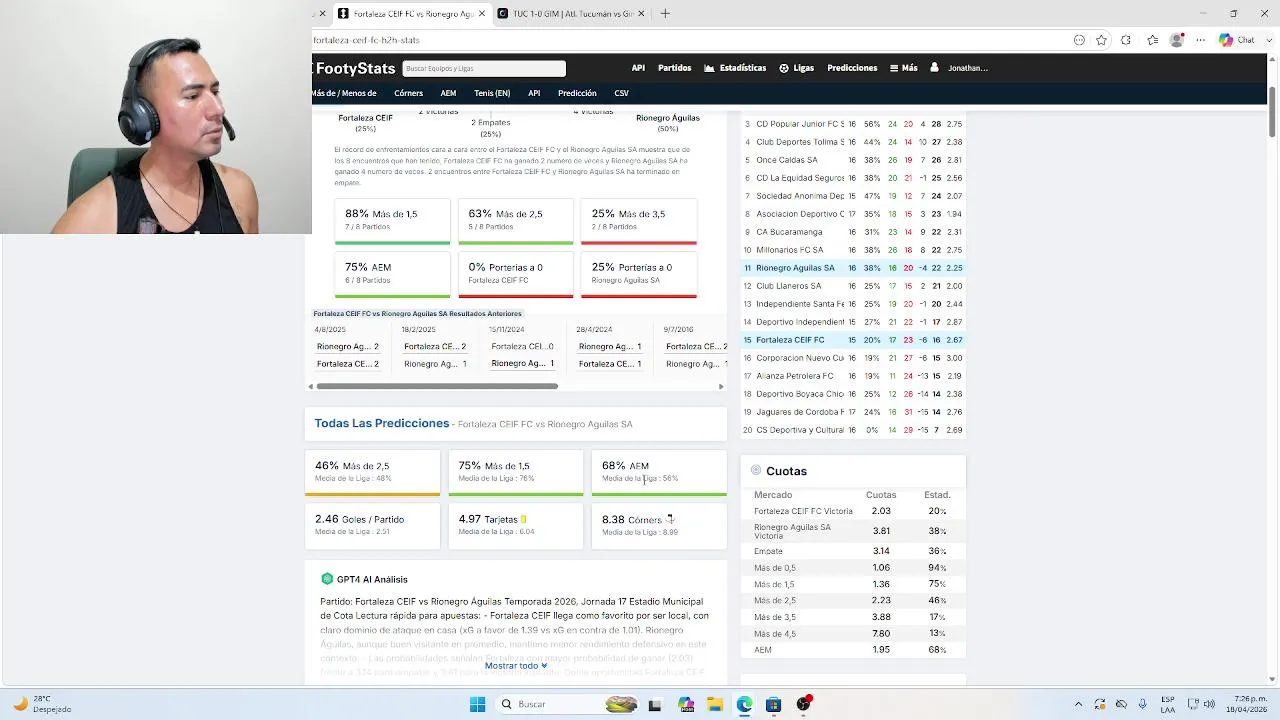The width and height of the screenshot is (1280, 720).
Task: Open the Ligas menu with ball icon
Action: [796, 68]
